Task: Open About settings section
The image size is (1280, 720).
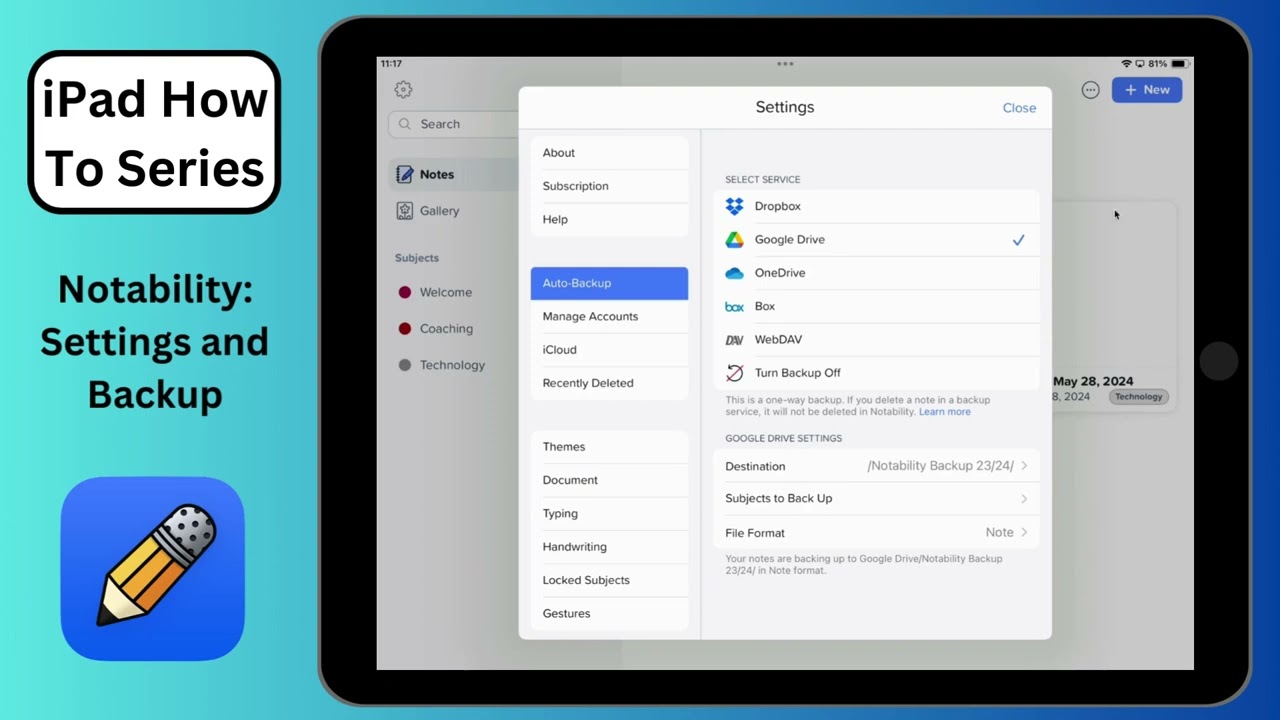Action: (609, 153)
